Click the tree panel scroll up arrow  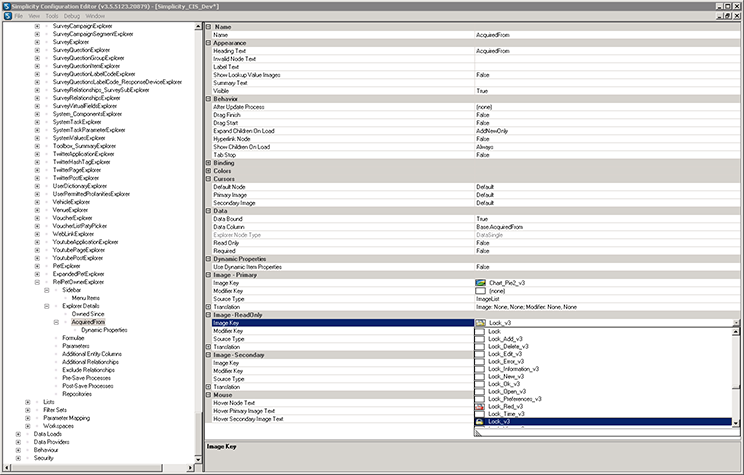coord(198,27)
